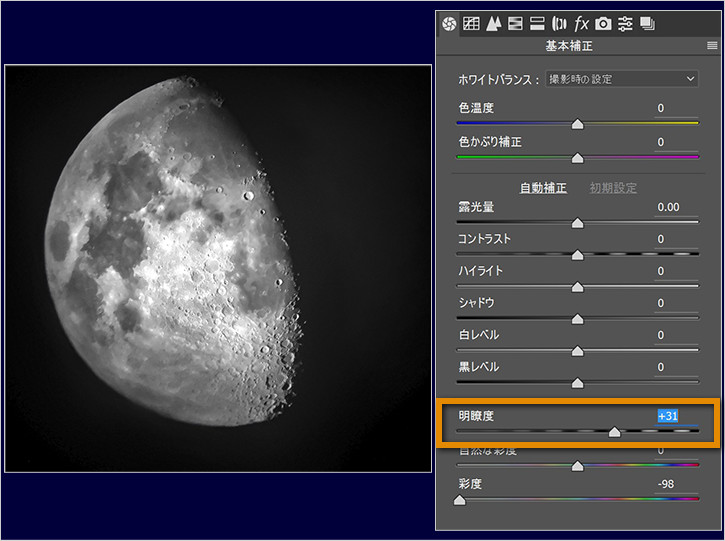This screenshot has width=725, height=541.
Task: Click the 色かぶり補正 slider handle
Action: [x=578, y=159]
